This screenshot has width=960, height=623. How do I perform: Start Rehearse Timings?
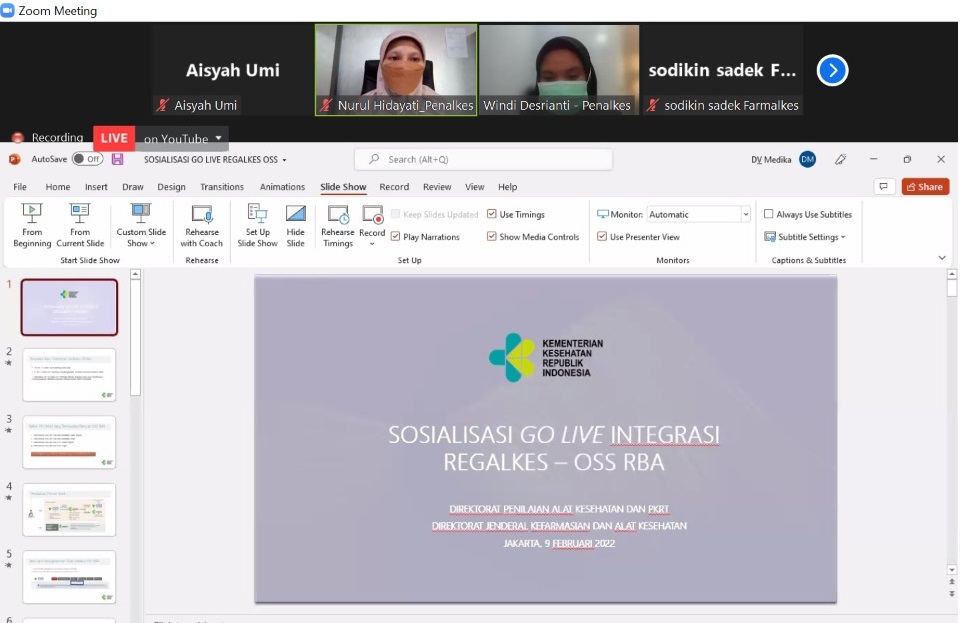[337, 225]
